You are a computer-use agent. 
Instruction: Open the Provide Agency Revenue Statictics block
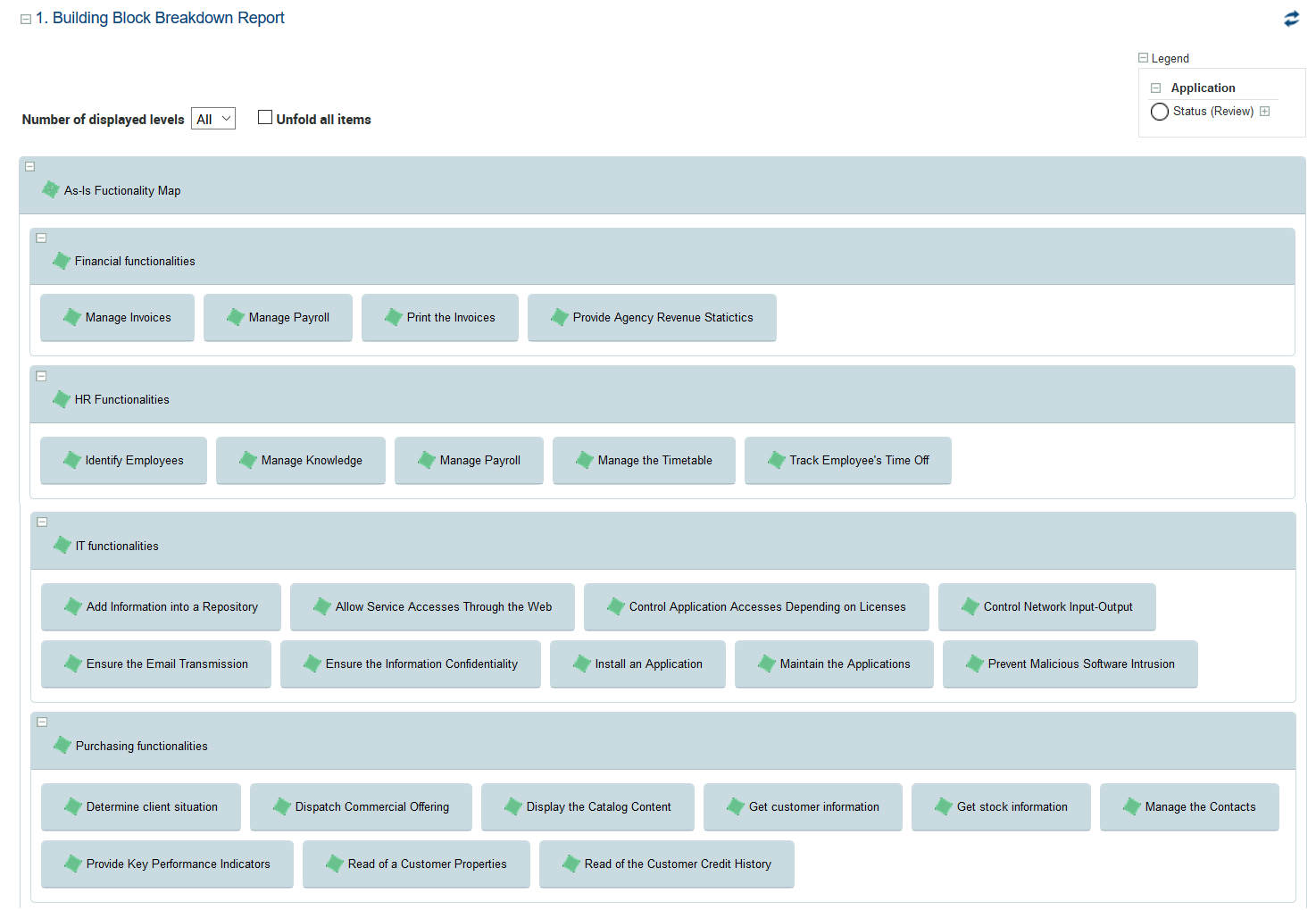662,317
